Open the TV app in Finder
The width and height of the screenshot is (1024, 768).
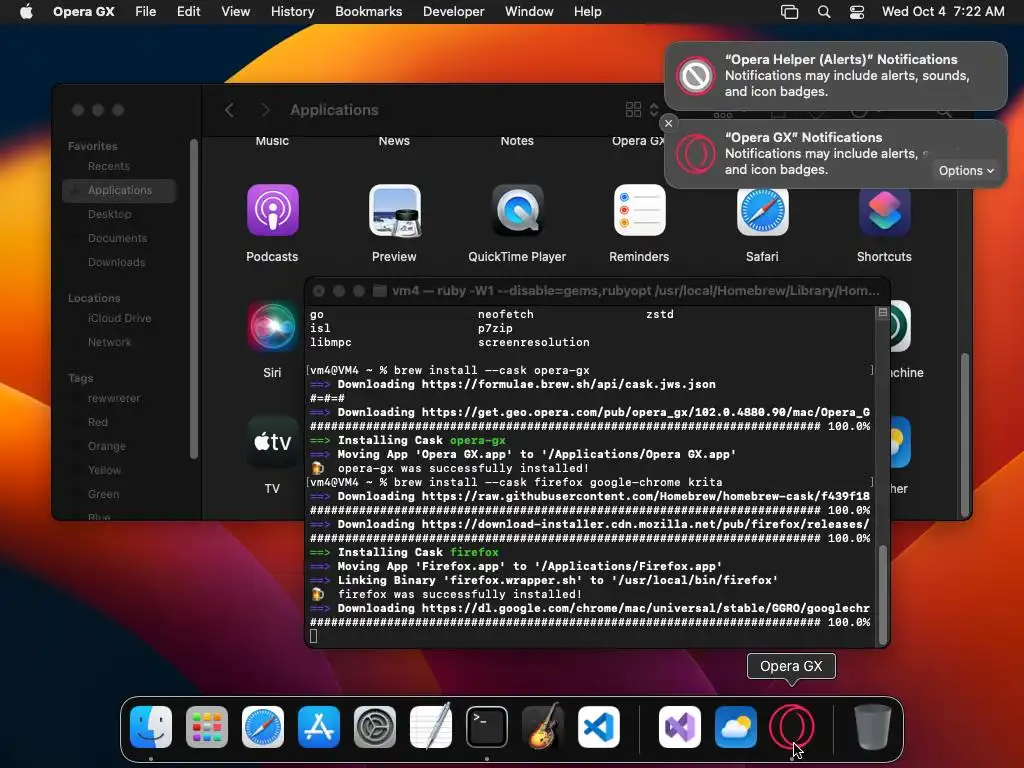272,442
